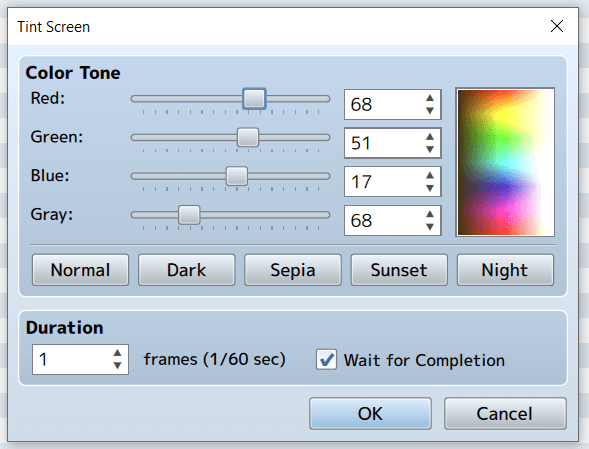Increase the Red value with up arrow
589x449 pixels.
(x=430, y=98)
